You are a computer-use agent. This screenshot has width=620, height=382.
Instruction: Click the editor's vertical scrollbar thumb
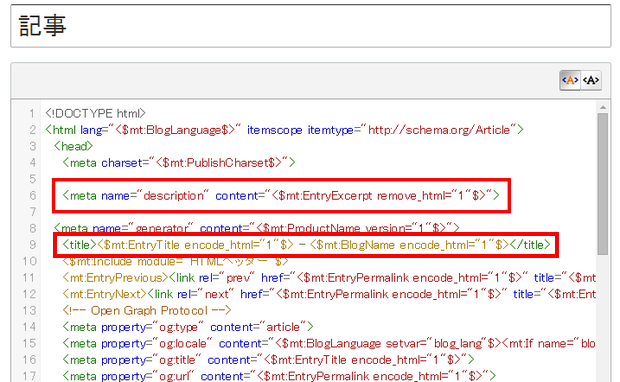click(x=603, y=184)
